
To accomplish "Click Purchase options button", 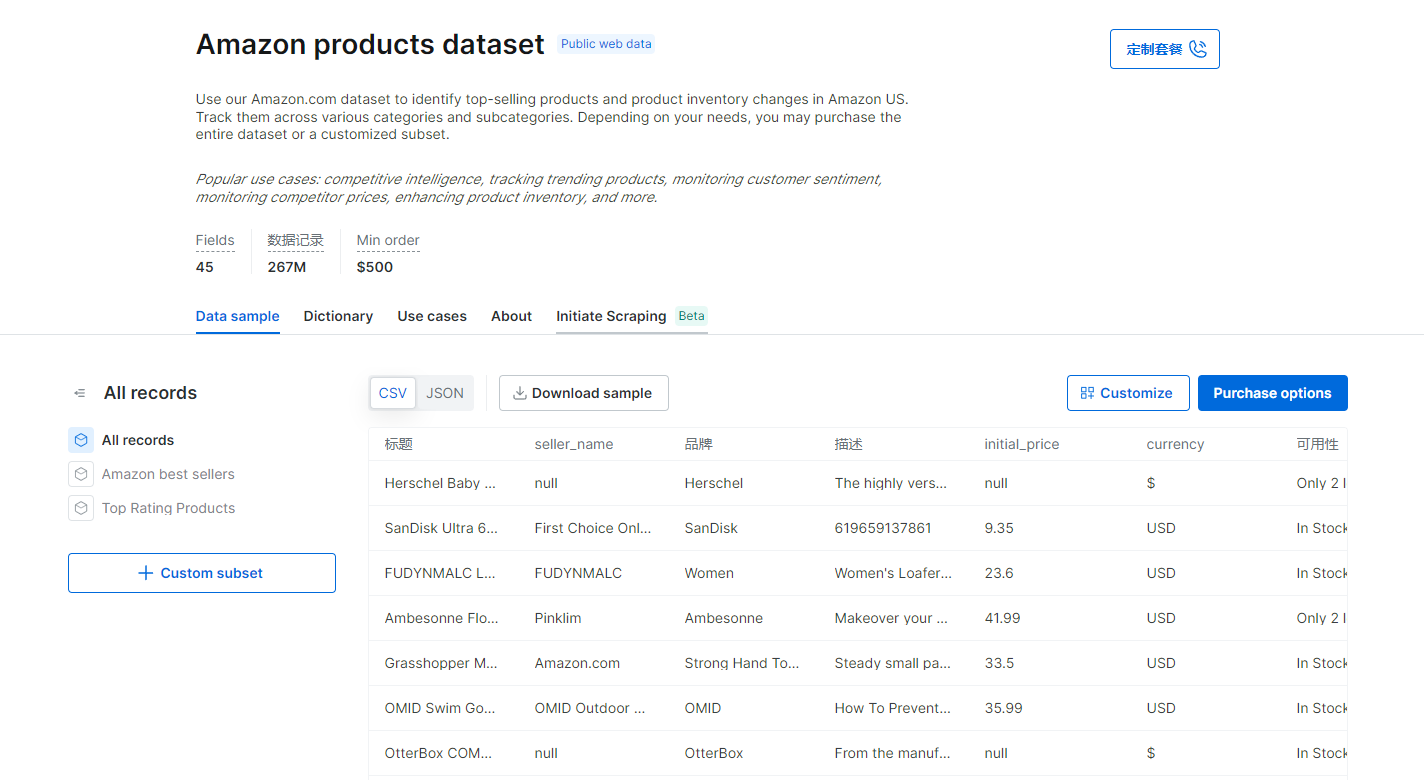I will click(x=1273, y=393).
